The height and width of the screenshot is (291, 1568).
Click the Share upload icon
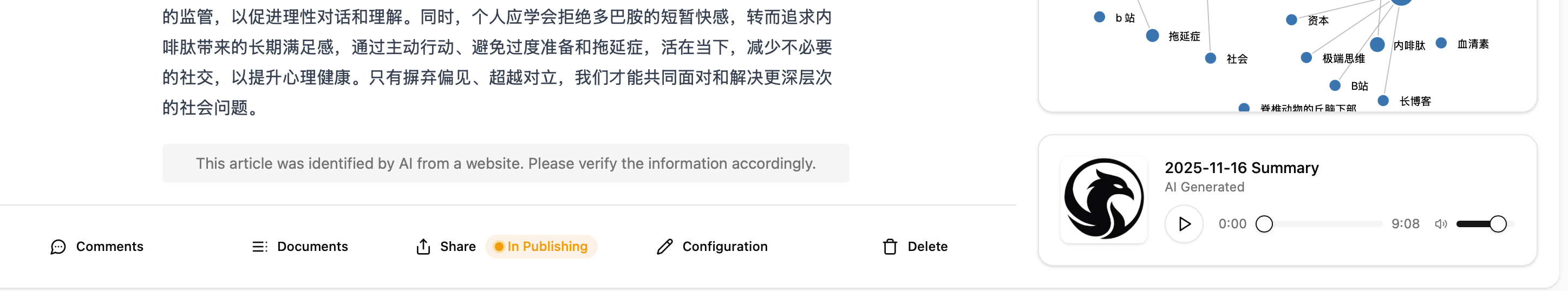423,247
